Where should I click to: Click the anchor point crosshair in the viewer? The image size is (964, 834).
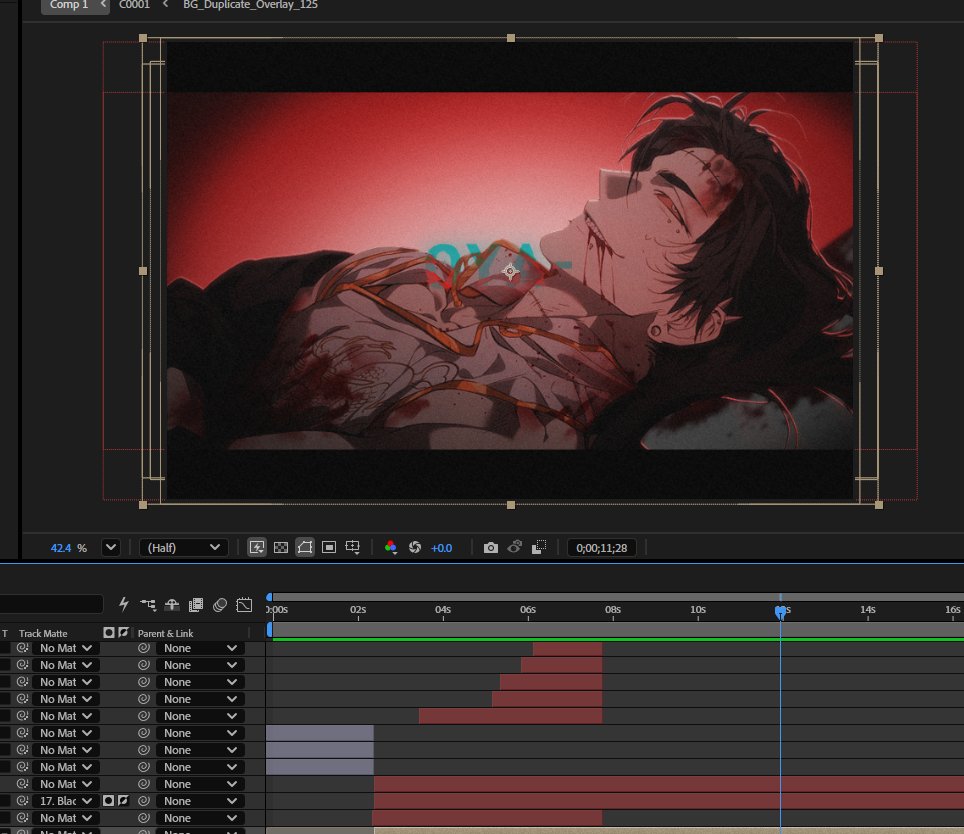click(x=510, y=271)
